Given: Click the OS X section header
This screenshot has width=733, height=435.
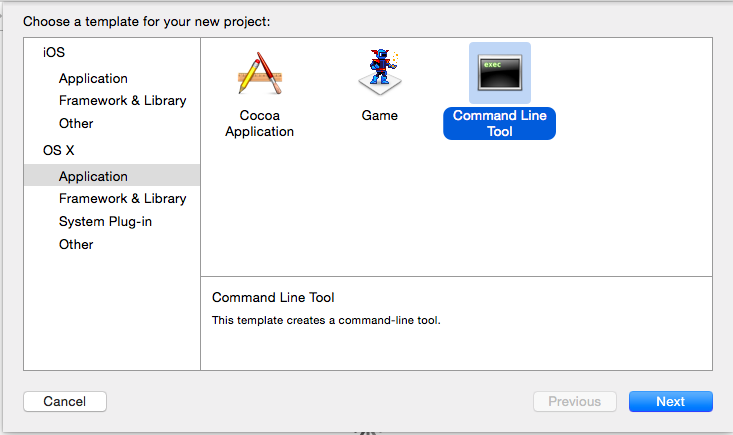Looking at the screenshot, I should point(58,150).
